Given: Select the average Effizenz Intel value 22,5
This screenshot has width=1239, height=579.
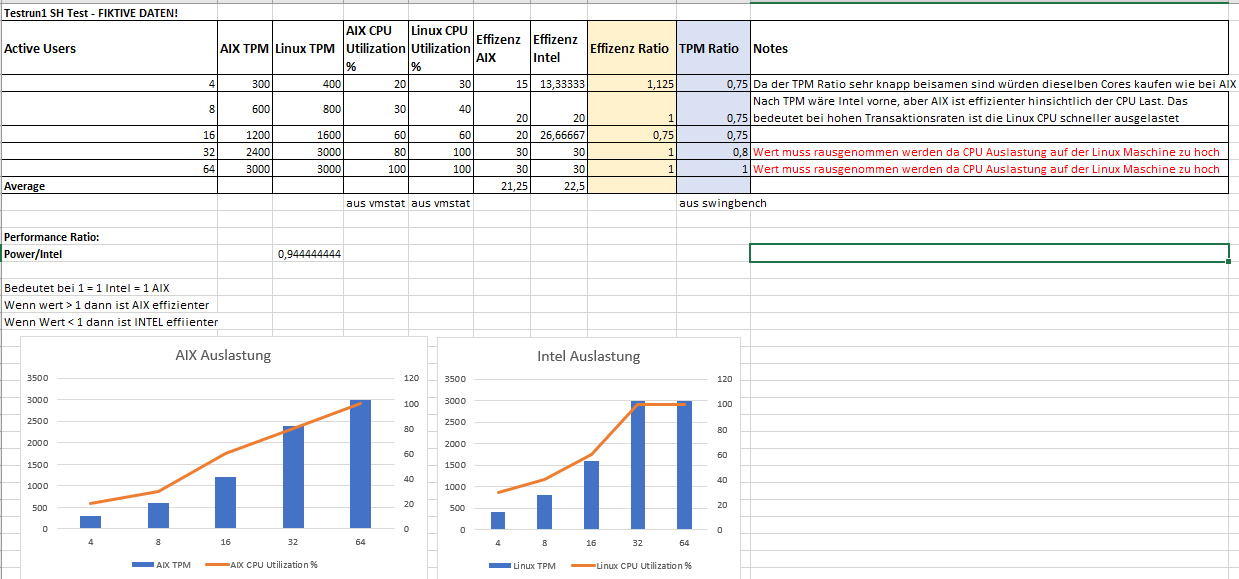Looking at the screenshot, I should pyautogui.click(x=559, y=186).
